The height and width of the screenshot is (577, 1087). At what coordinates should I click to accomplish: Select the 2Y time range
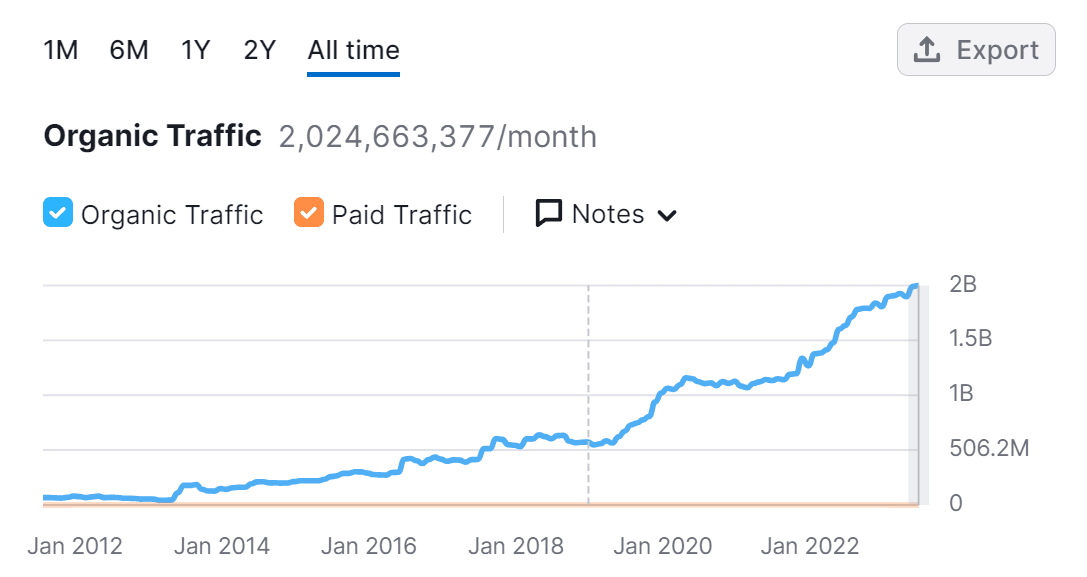(258, 49)
